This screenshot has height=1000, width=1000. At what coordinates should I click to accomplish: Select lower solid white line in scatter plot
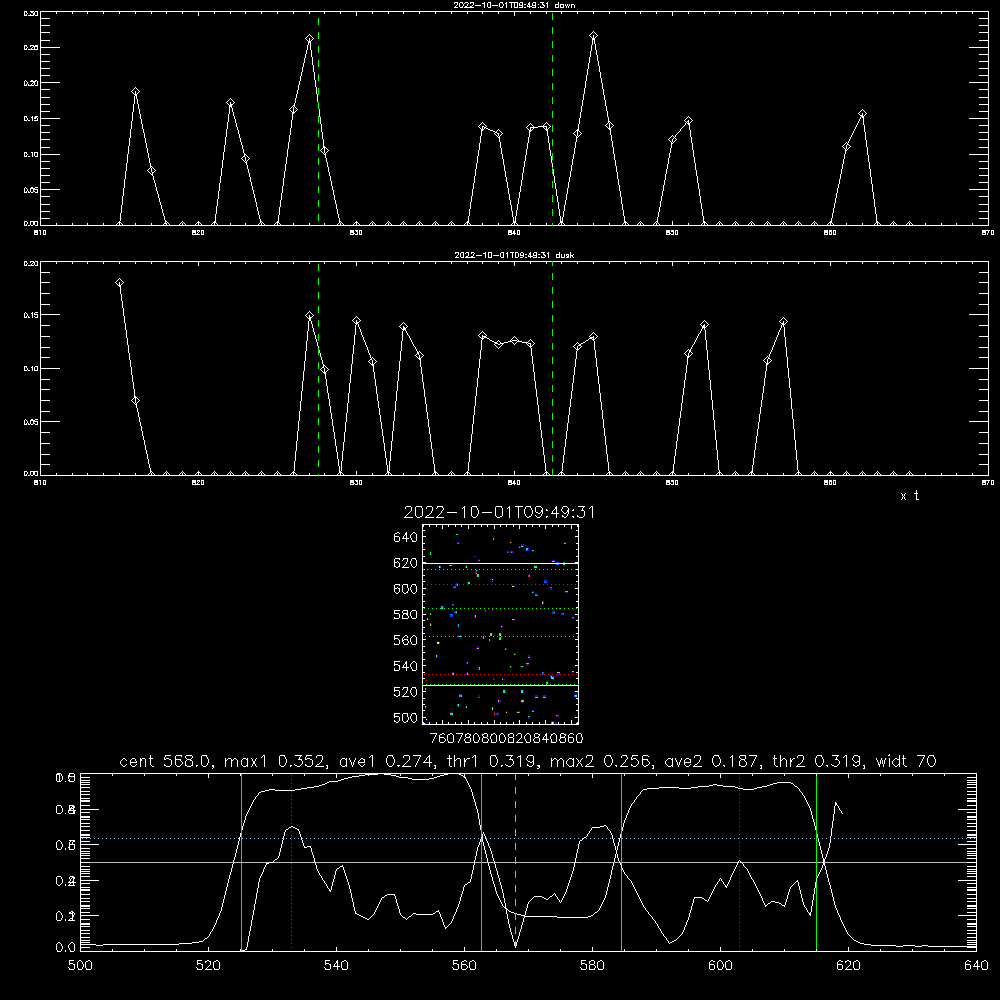tap(500, 686)
